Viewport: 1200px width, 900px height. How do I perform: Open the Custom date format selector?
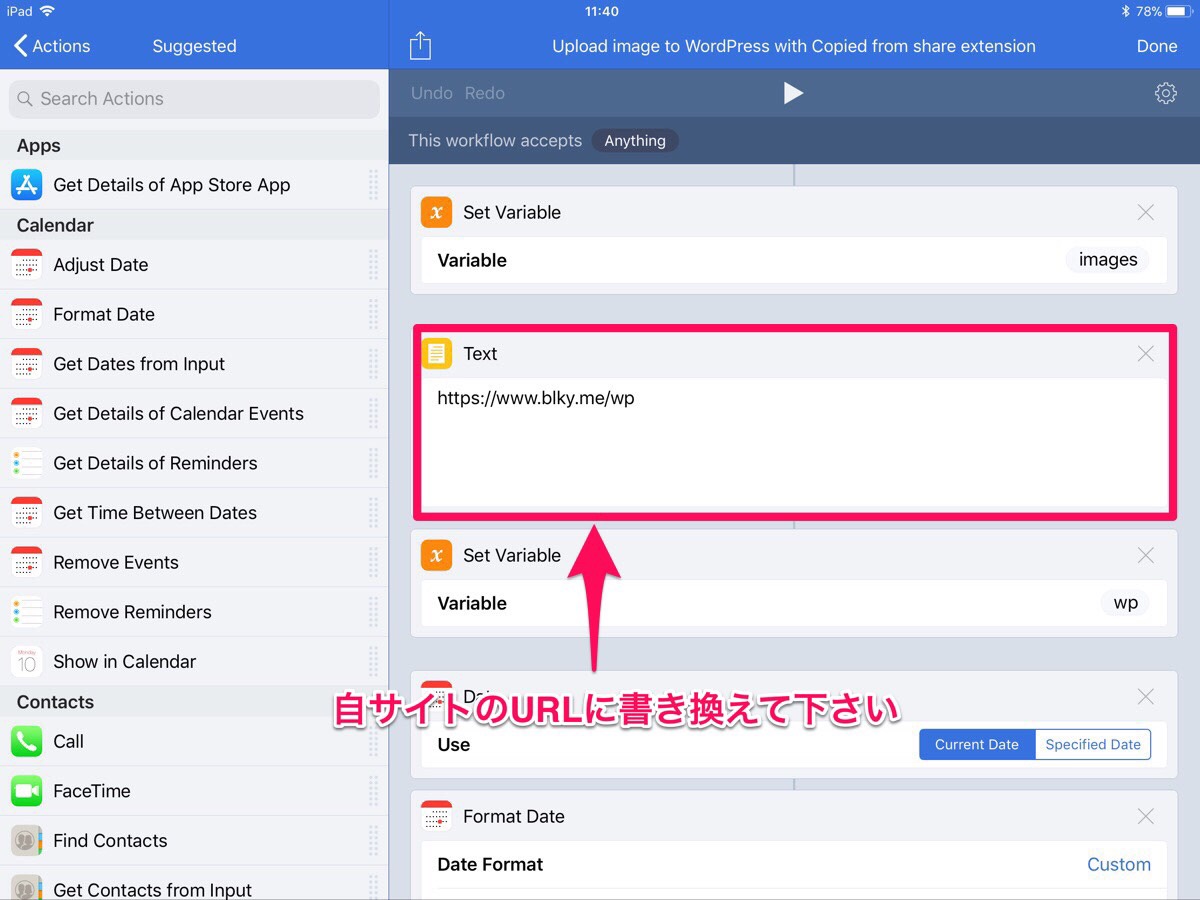tap(1119, 865)
